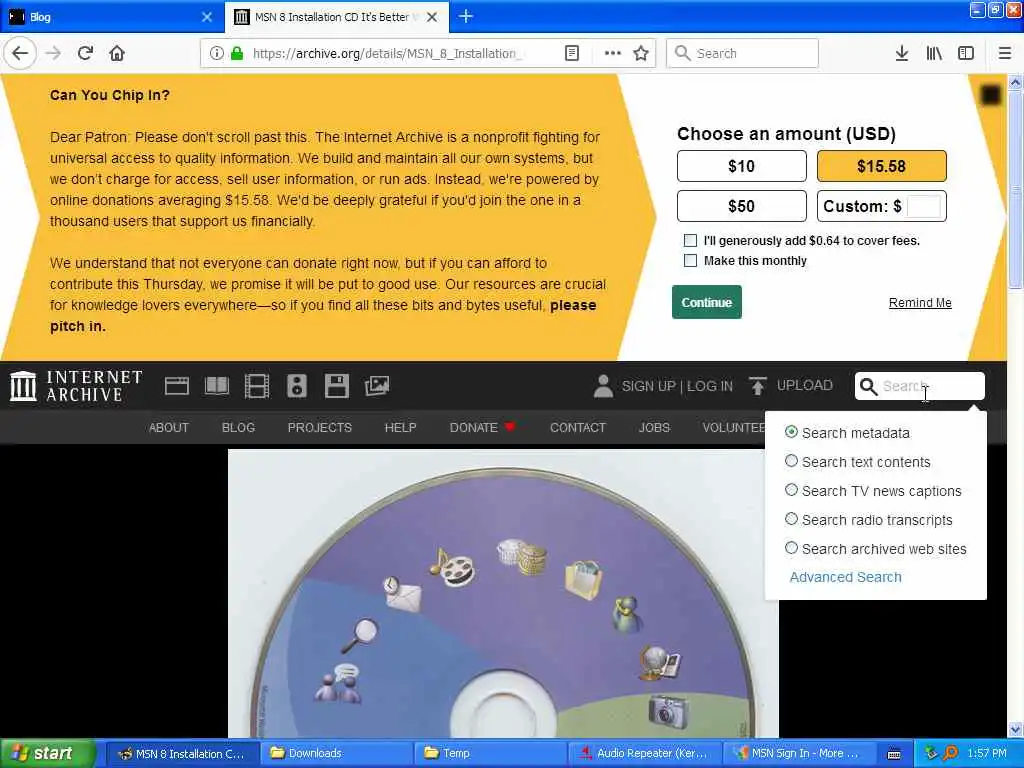Click the Internet Archive logo
Image resolution: width=1024 pixels, height=768 pixels.
[76, 386]
